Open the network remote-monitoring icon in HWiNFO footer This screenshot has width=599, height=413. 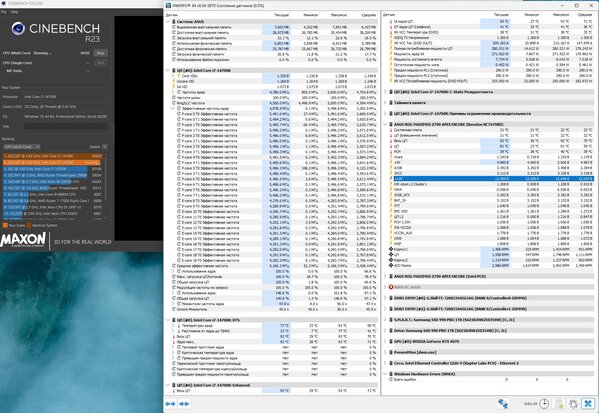(503, 403)
